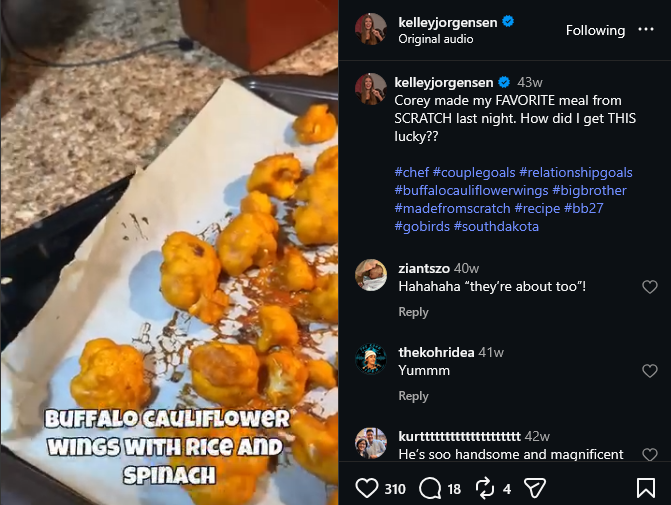671x505 pixels.
Task: Like ziantszo's comment
Action: point(650,287)
